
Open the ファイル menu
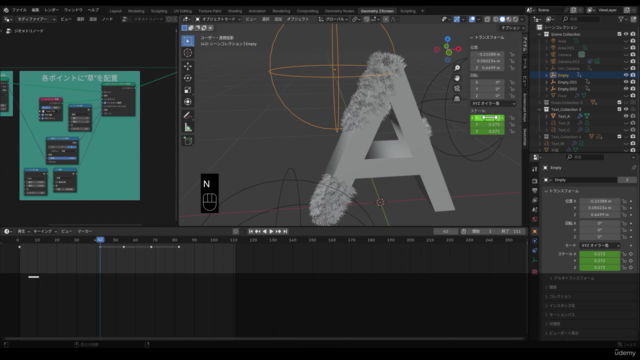pos(19,10)
